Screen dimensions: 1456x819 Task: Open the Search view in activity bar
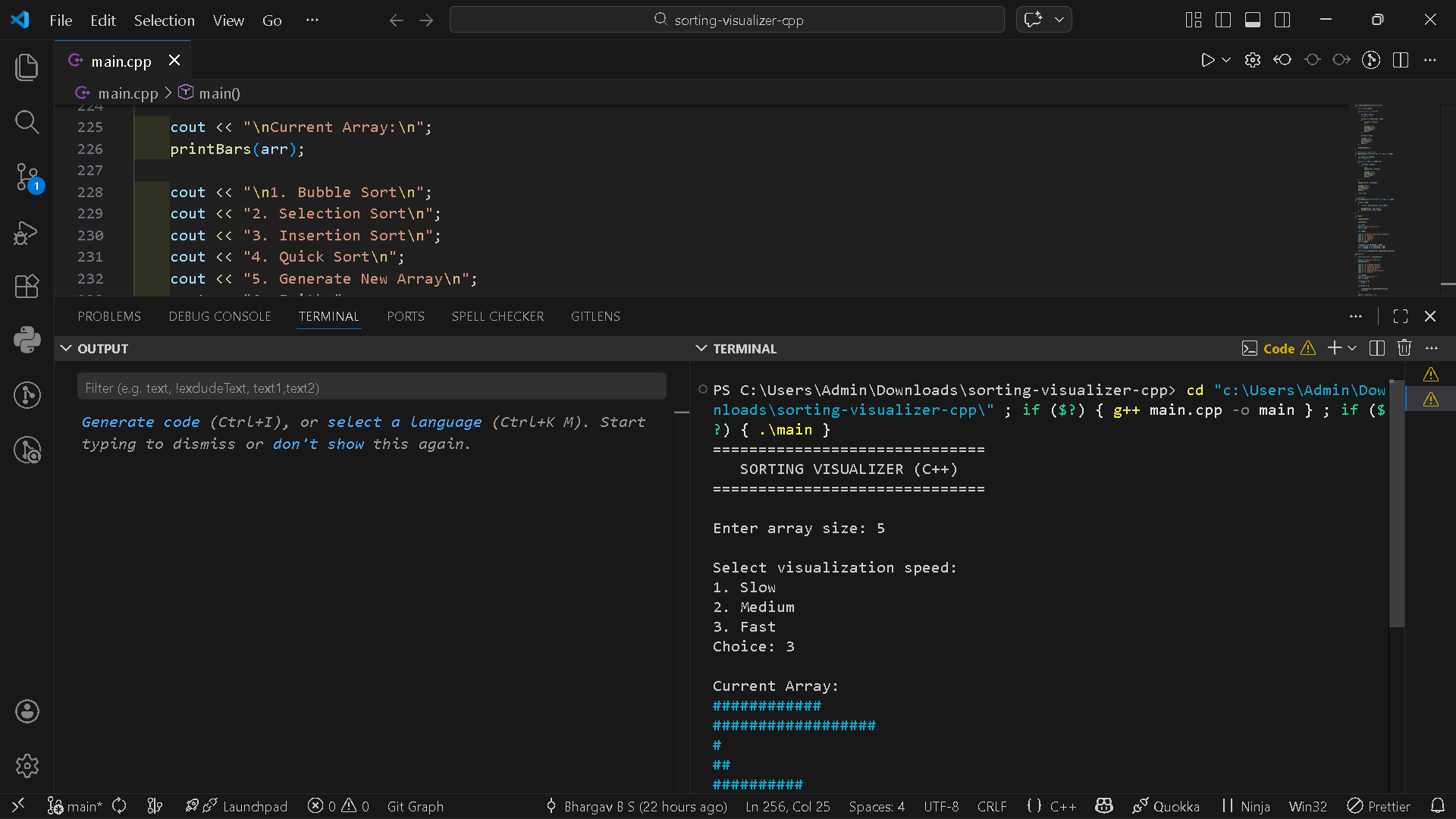click(x=27, y=122)
